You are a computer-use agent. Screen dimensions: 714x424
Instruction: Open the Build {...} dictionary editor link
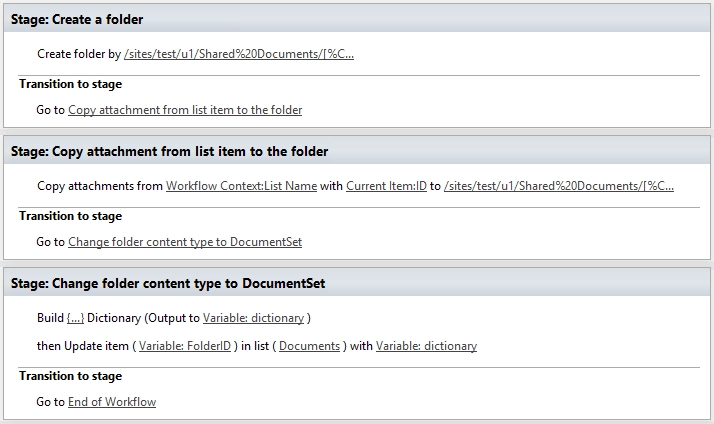75,318
